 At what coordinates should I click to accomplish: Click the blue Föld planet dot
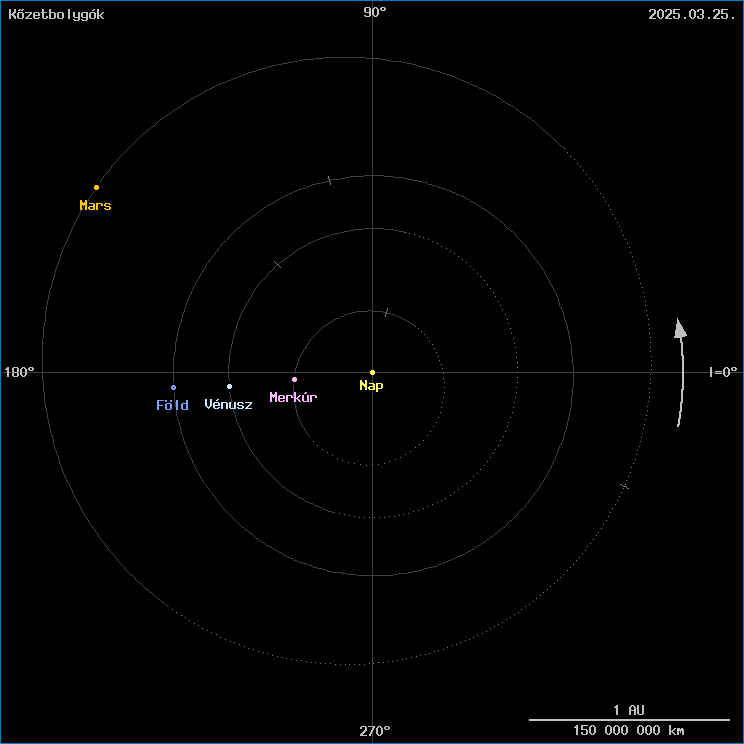[173, 387]
